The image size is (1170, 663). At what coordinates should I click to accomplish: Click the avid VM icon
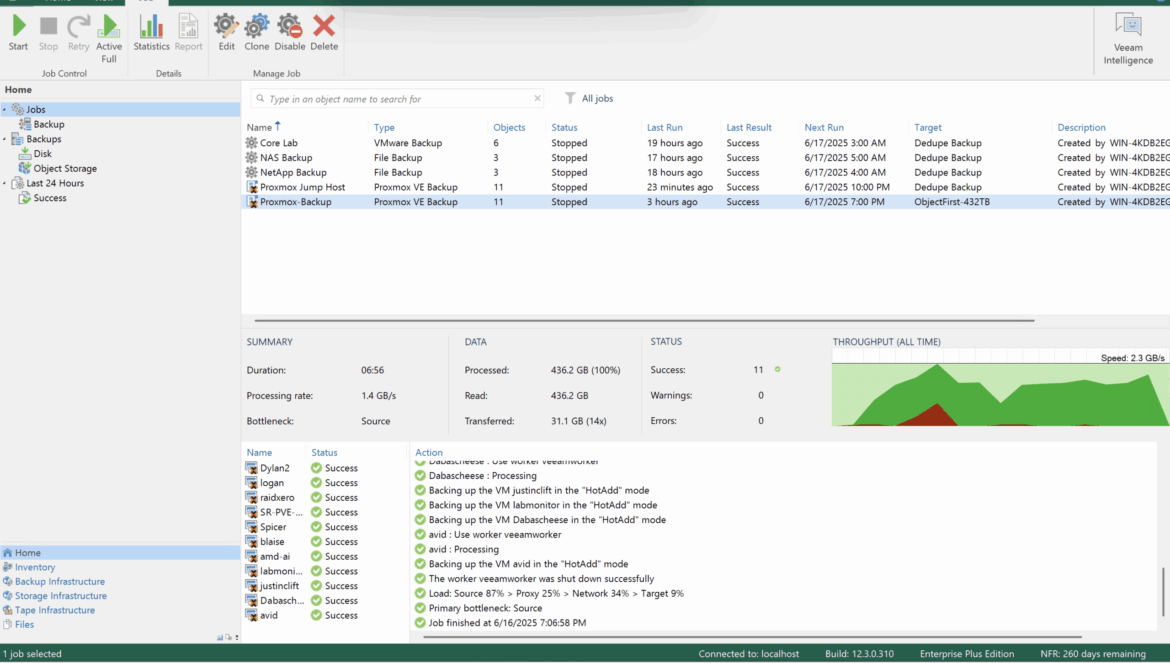click(x=251, y=615)
